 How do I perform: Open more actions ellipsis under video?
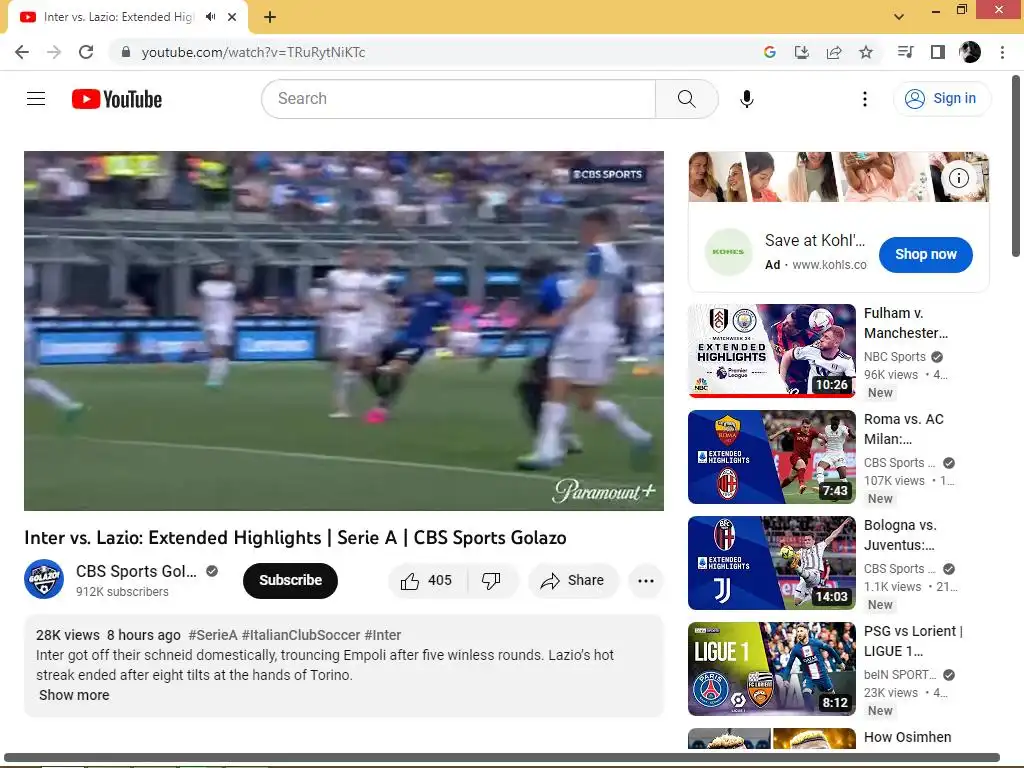pos(646,581)
